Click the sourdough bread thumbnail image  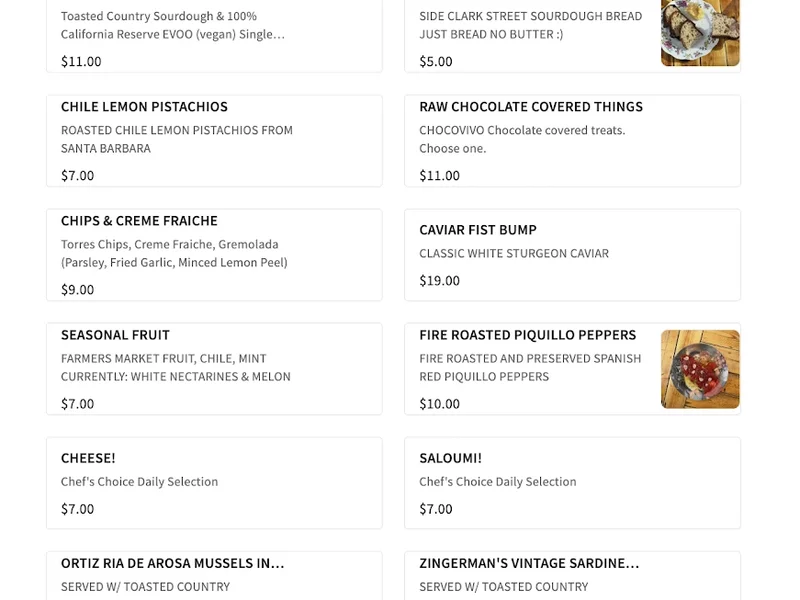pyautogui.click(x=699, y=27)
